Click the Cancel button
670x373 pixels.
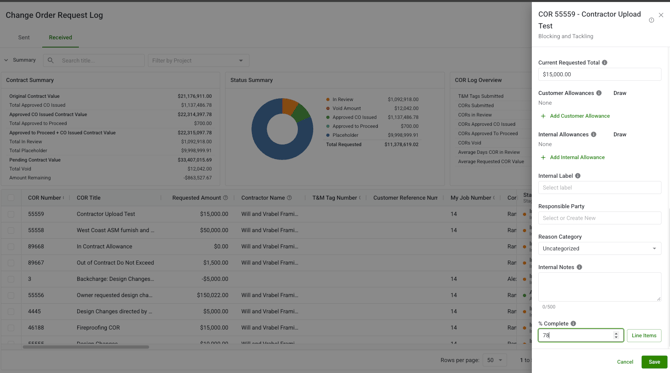pyautogui.click(x=625, y=362)
